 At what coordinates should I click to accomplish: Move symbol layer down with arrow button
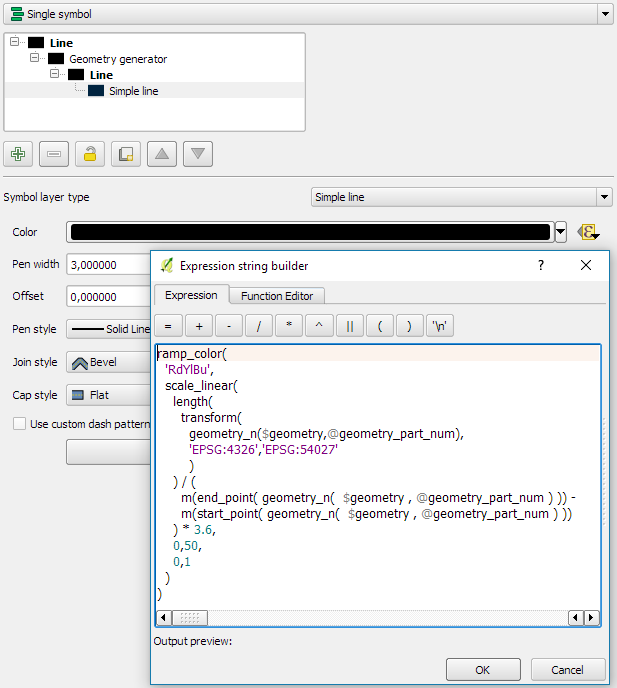coord(198,154)
